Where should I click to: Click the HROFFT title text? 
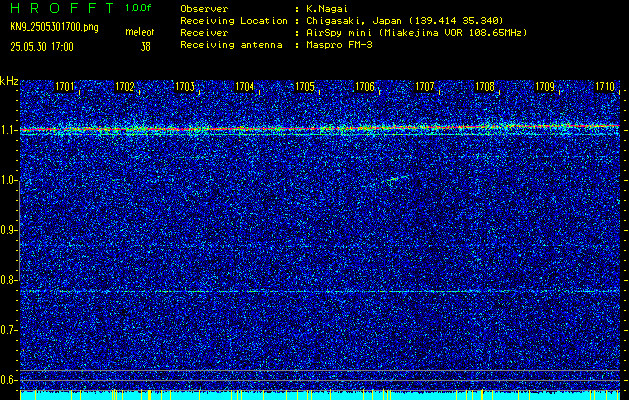(x=62, y=8)
